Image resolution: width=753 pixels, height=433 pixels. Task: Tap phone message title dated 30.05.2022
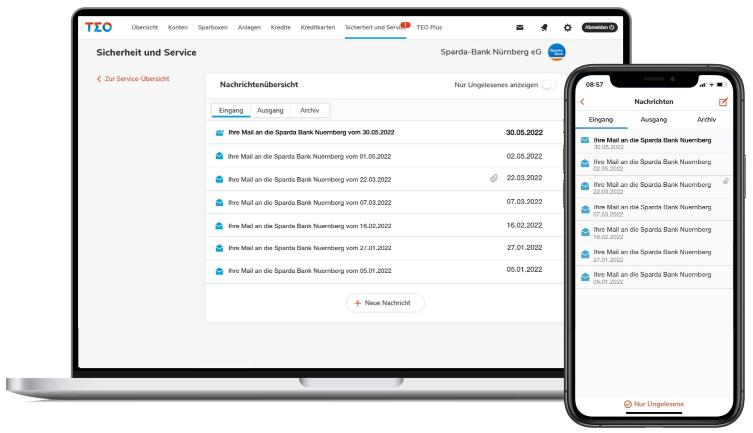pyautogui.click(x=652, y=140)
